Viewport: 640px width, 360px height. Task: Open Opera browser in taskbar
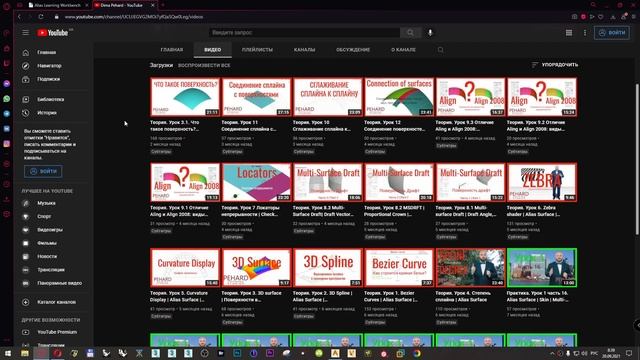tap(57, 353)
